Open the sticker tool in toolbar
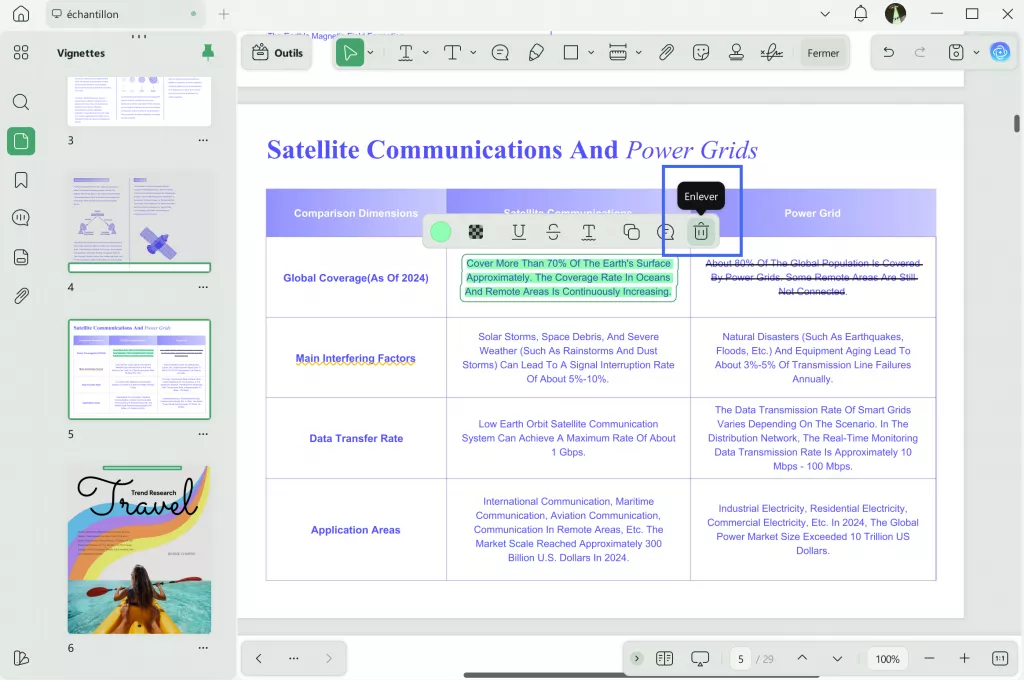Image resolution: width=1024 pixels, height=680 pixels. (x=701, y=53)
